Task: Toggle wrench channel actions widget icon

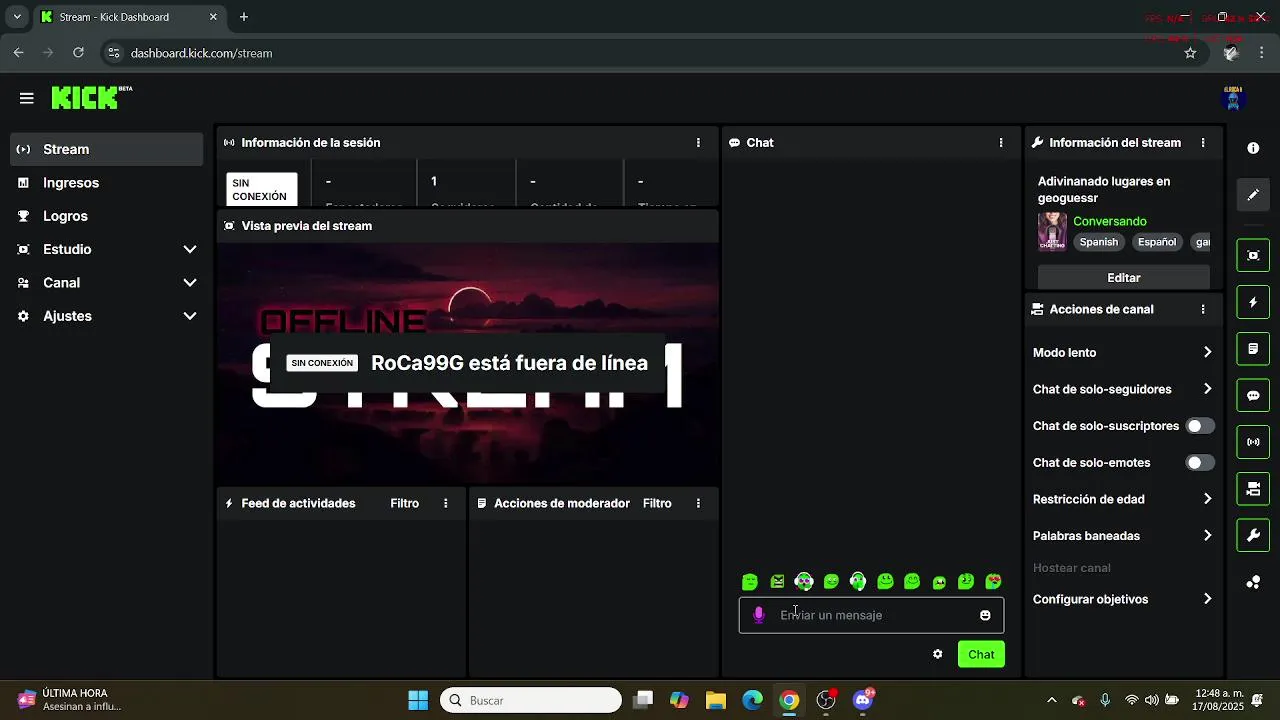Action: [1253, 535]
